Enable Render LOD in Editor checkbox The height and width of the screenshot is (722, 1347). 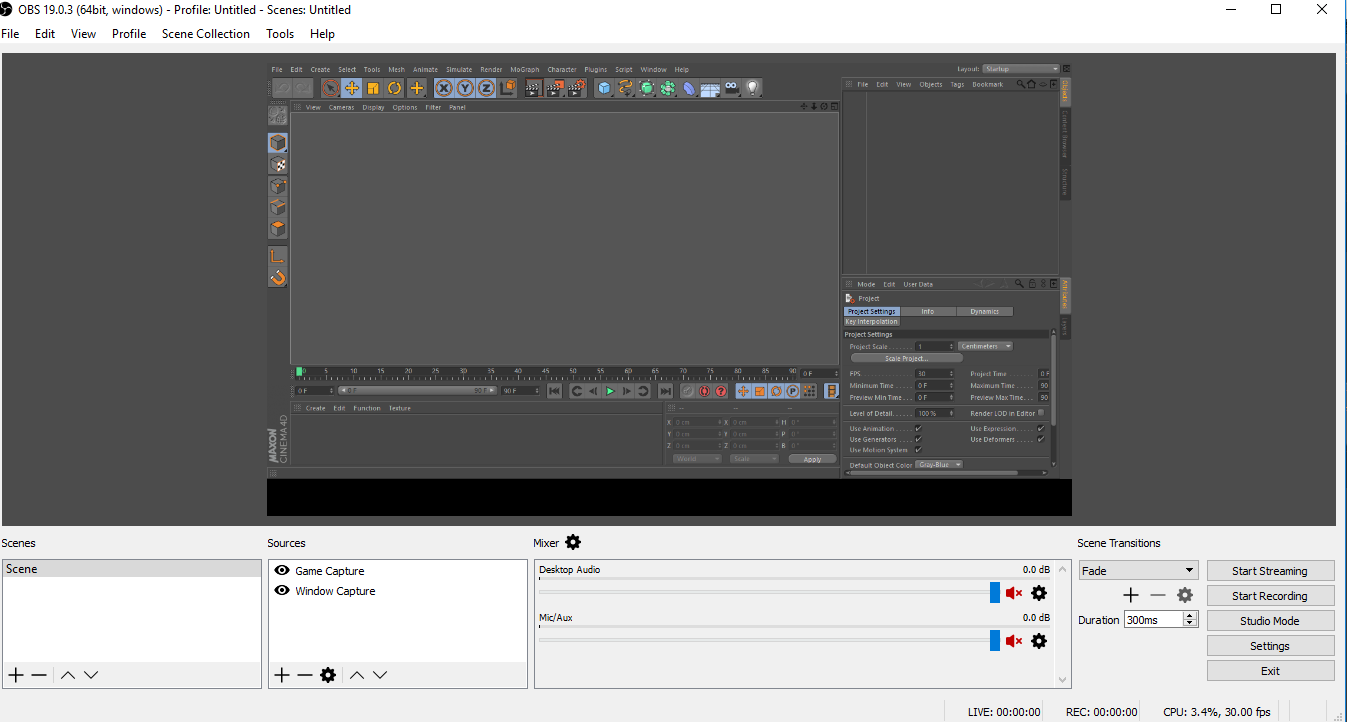(1041, 413)
